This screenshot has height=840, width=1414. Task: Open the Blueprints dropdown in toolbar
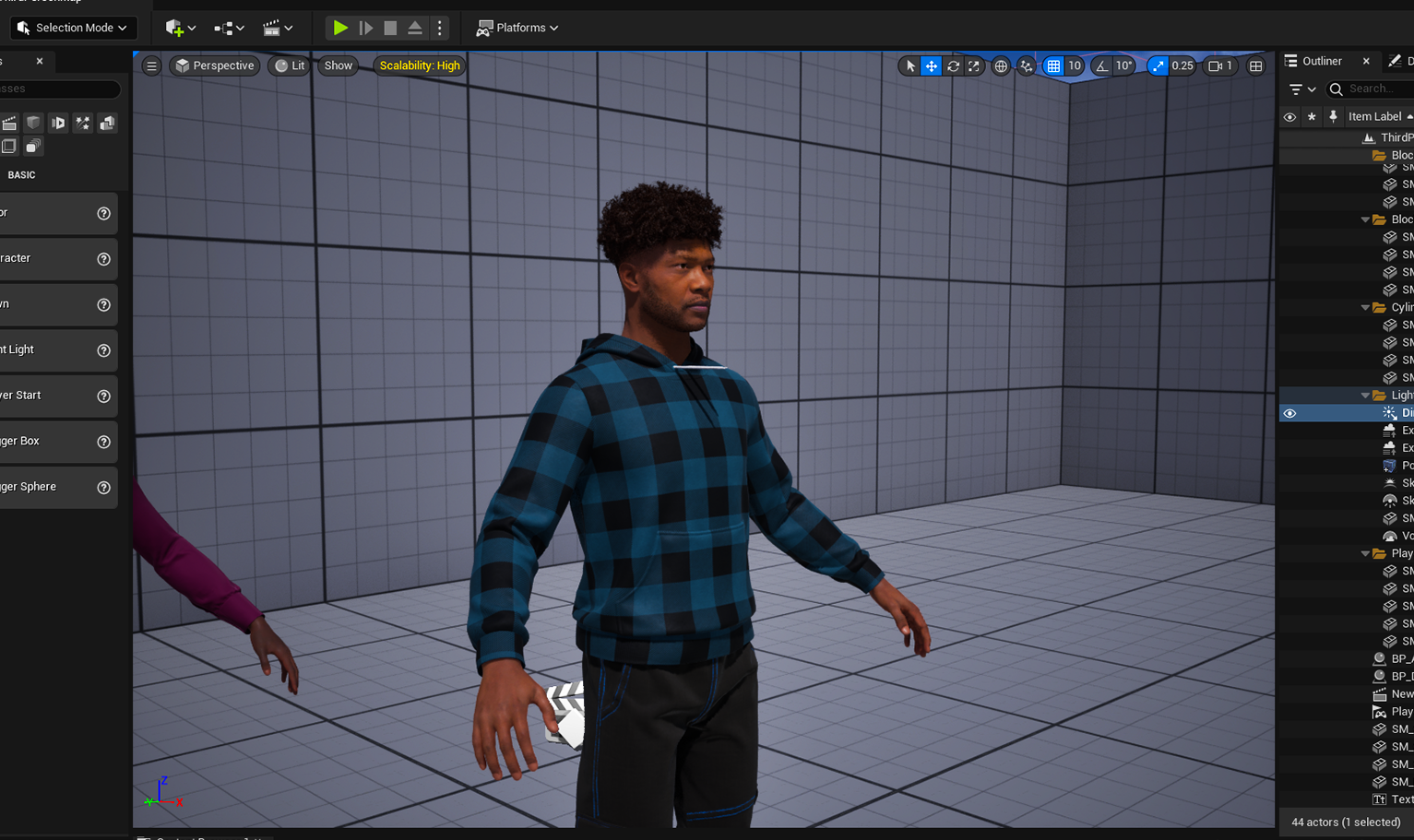[x=229, y=28]
